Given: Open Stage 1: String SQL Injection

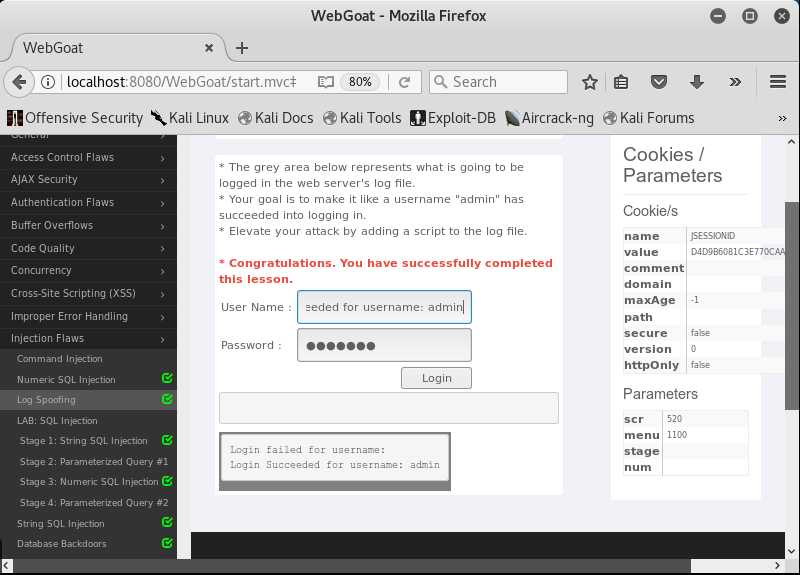Looking at the screenshot, I should pyautogui.click(x=83, y=441).
